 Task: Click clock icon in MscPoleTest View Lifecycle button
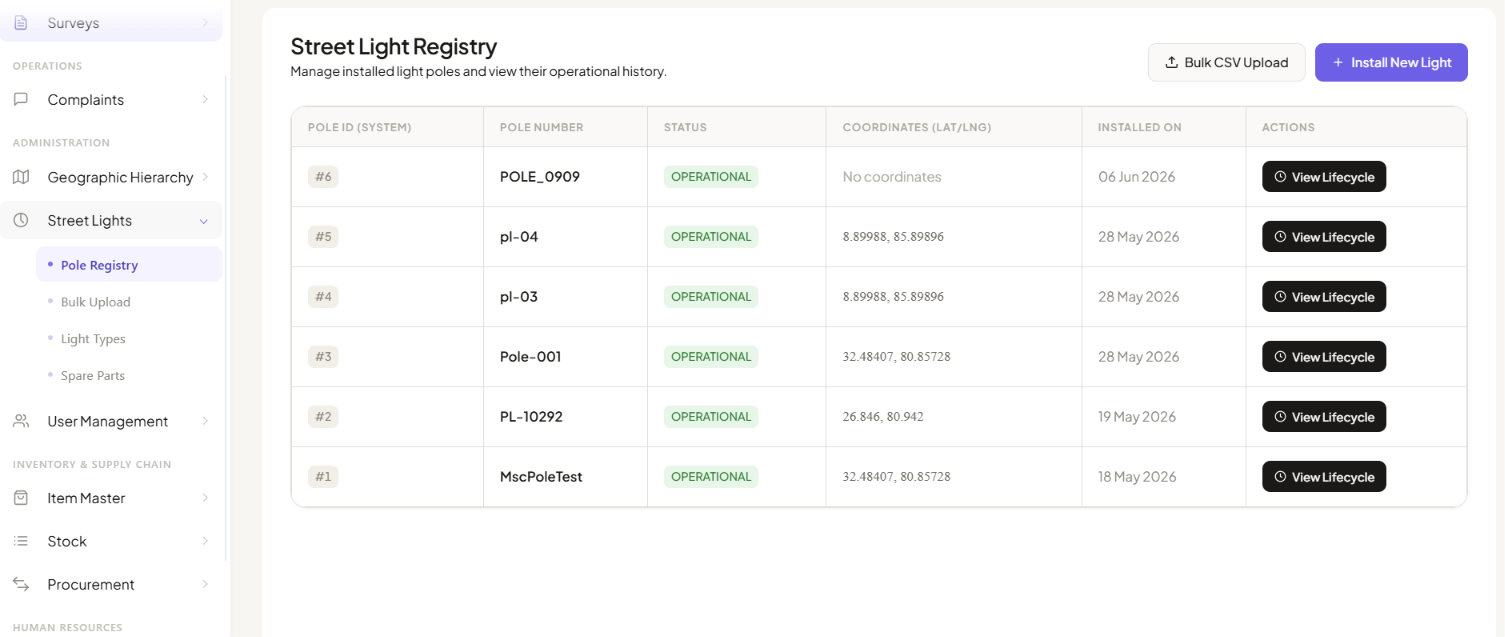1280,477
